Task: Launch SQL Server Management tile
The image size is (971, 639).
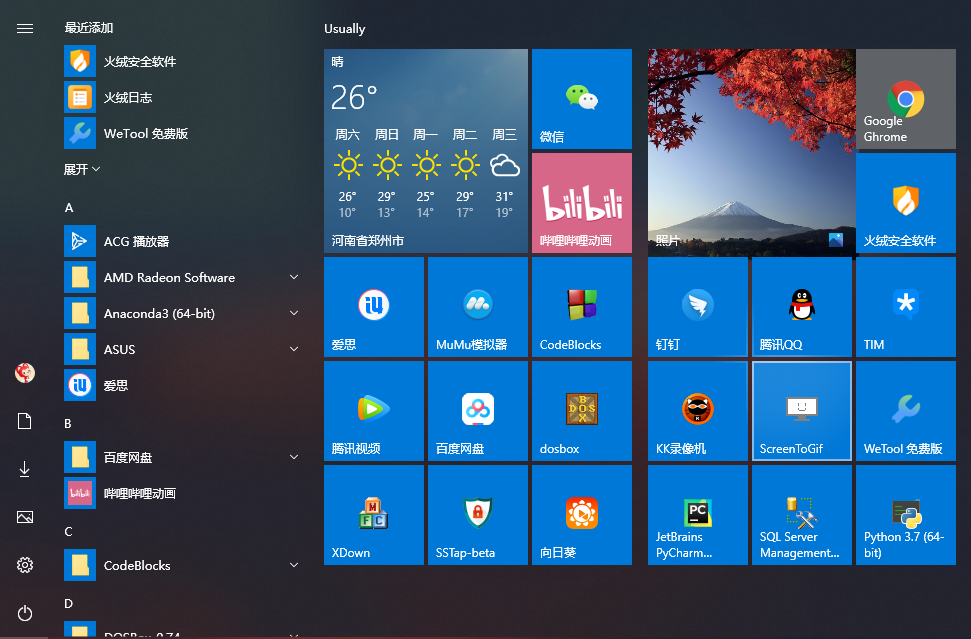Action: (x=801, y=515)
